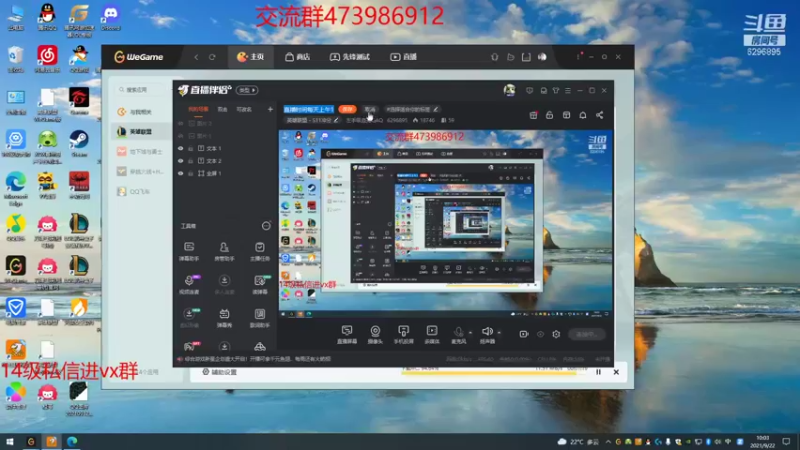This screenshot has width=800, height=450.
Task: Add a 直播屏幕 screen capture source
Action: coord(347,334)
